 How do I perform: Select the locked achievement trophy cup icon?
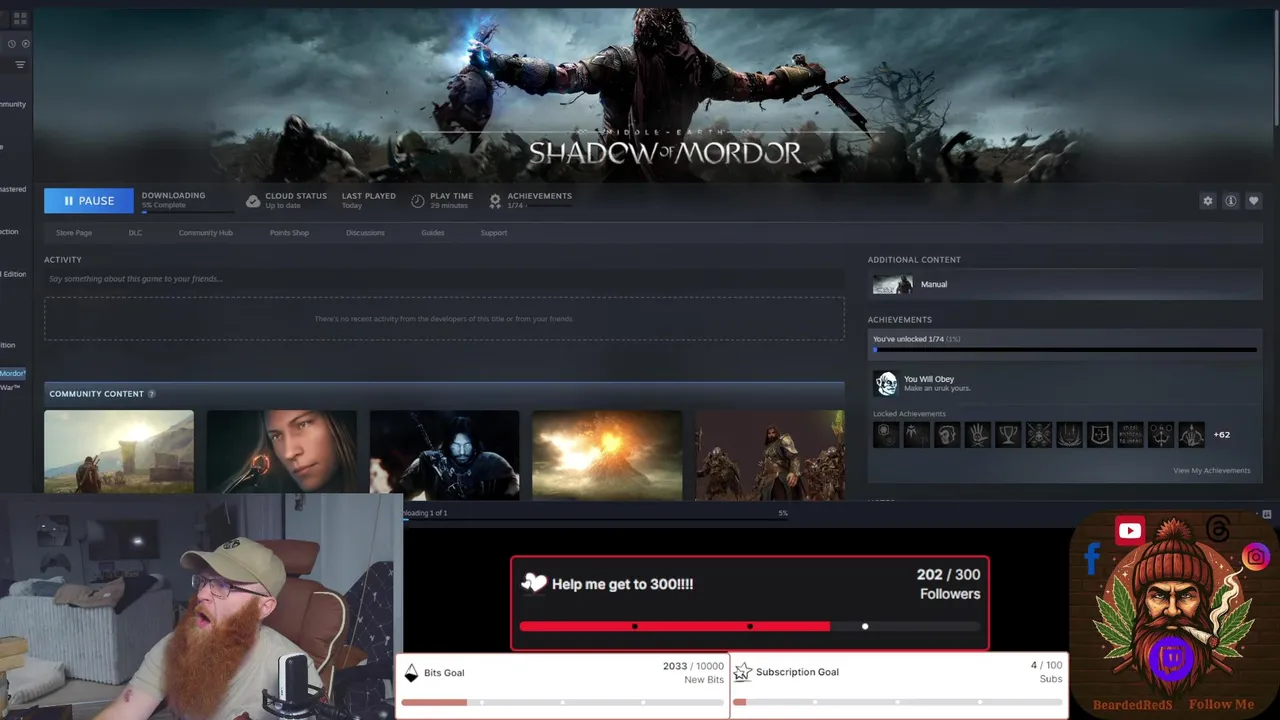coord(1008,435)
